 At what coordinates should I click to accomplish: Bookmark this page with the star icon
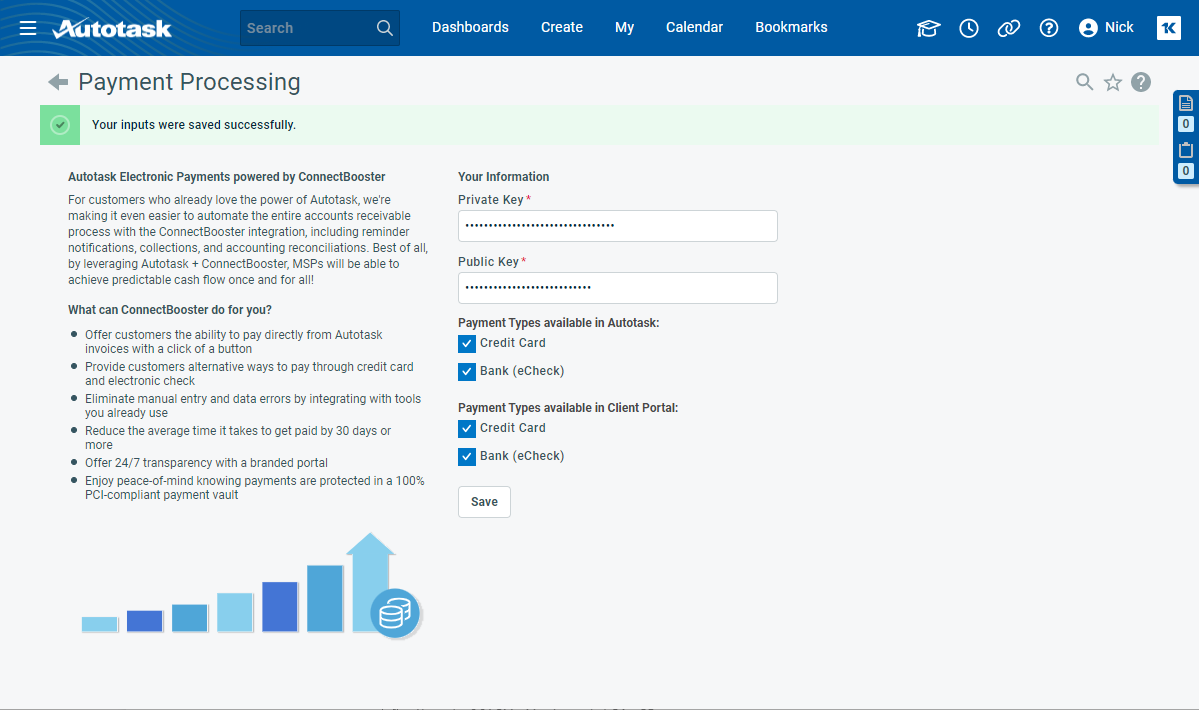(x=1113, y=82)
